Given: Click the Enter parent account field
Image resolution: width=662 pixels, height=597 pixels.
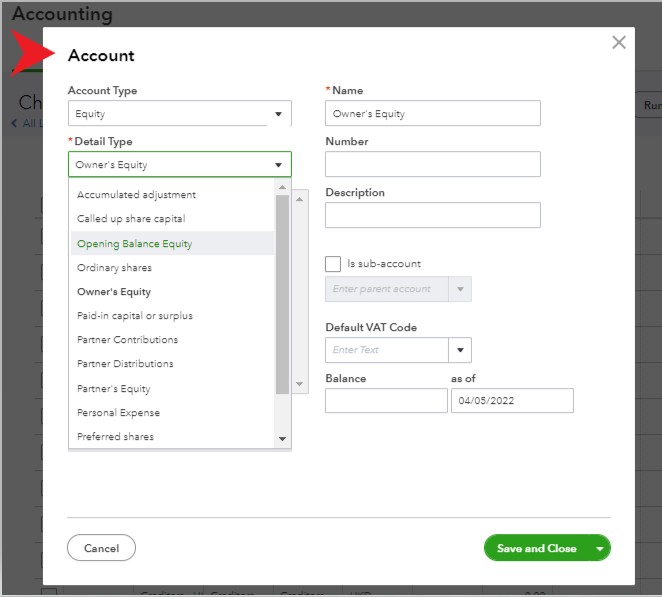Looking at the screenshot, I should (386, 289).
